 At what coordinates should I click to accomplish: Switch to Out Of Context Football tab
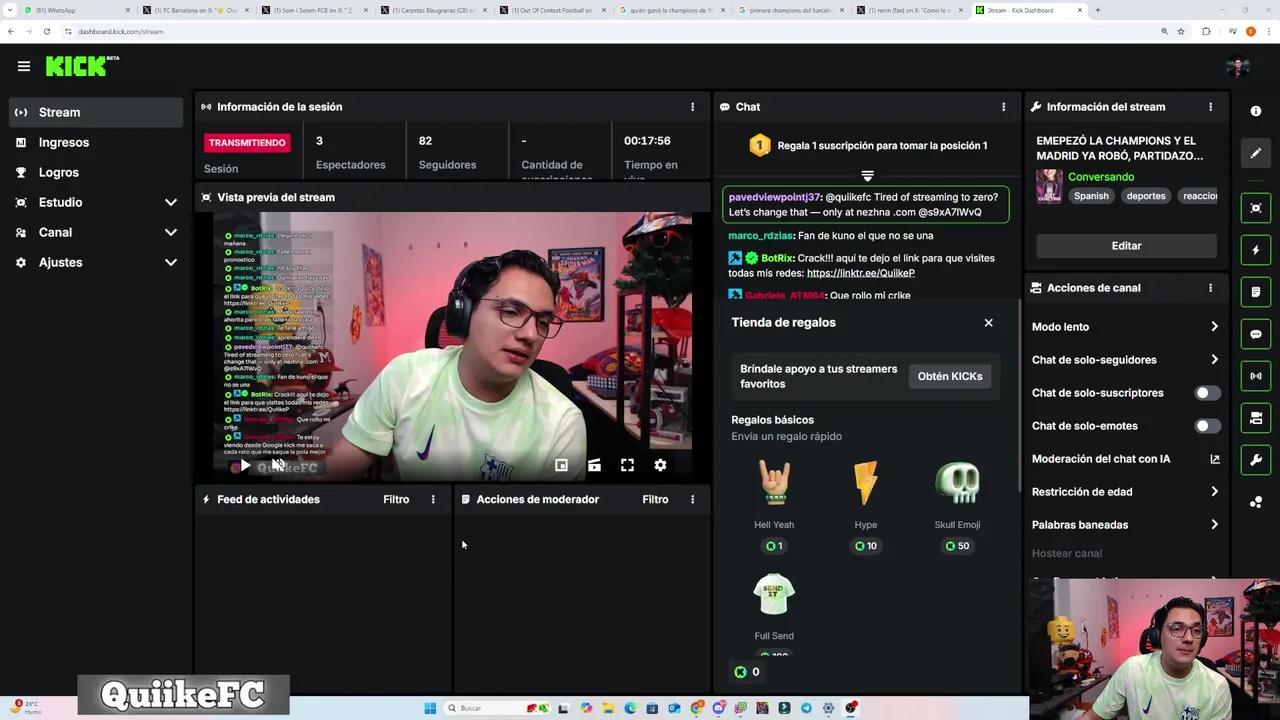click(553, 10)
